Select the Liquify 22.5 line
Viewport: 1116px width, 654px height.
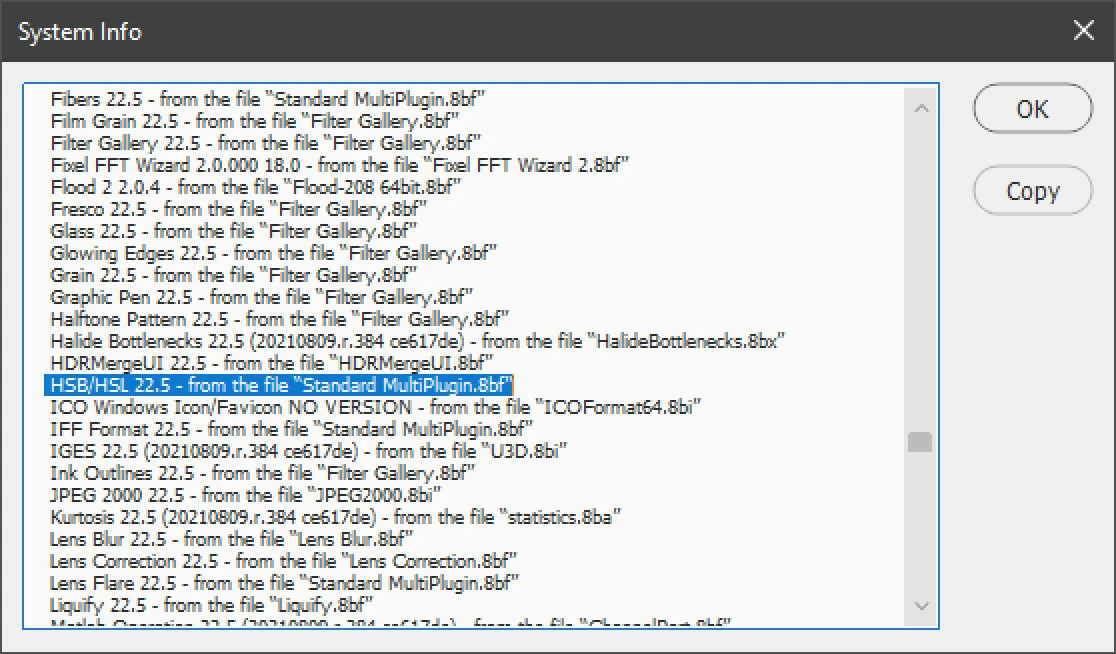coord(212,606)
